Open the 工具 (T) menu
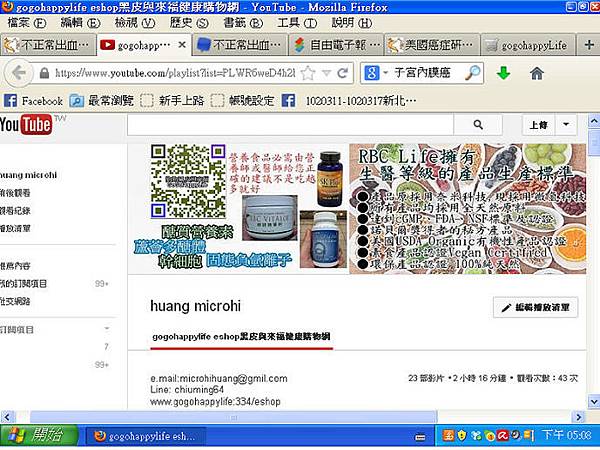Viewport: 600px width, 450px height. (297, 23)
